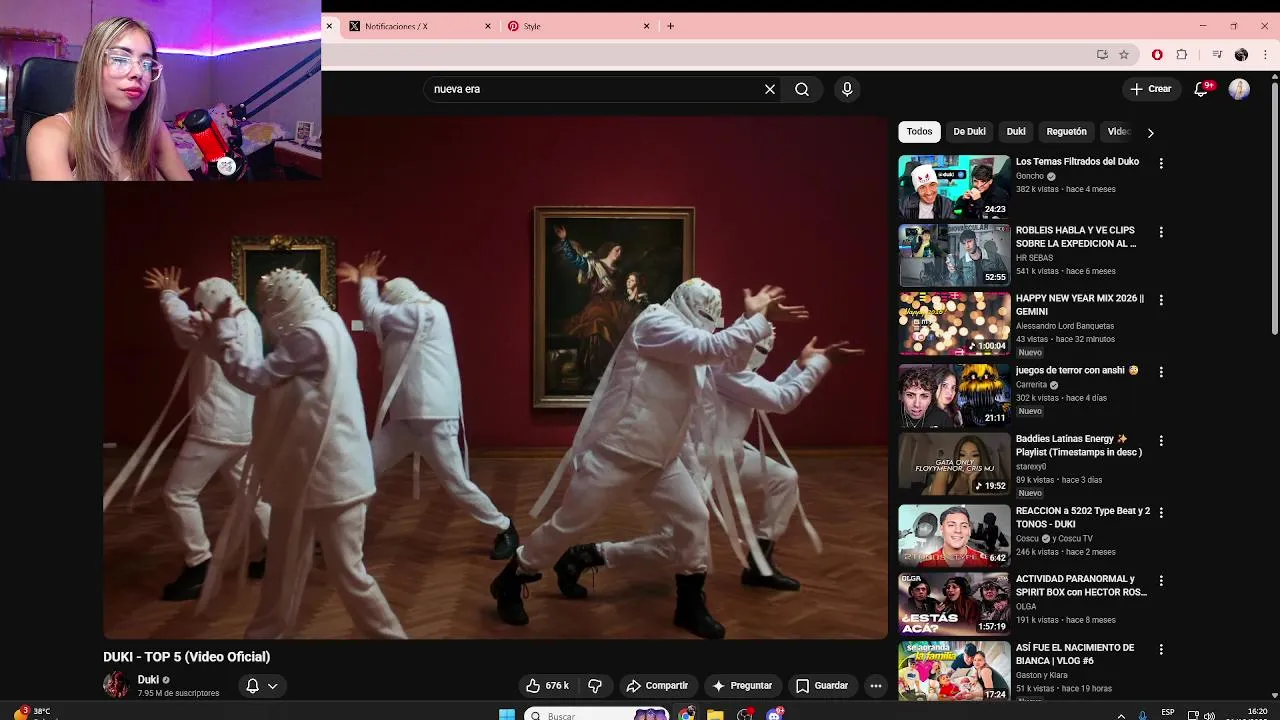The width and height of the screenshot is (1280, 720).
Task: Open options for 'ACTIVIDAD PARANORMAL y SPIRIT BOX'
Action: tap(1161, 580)
